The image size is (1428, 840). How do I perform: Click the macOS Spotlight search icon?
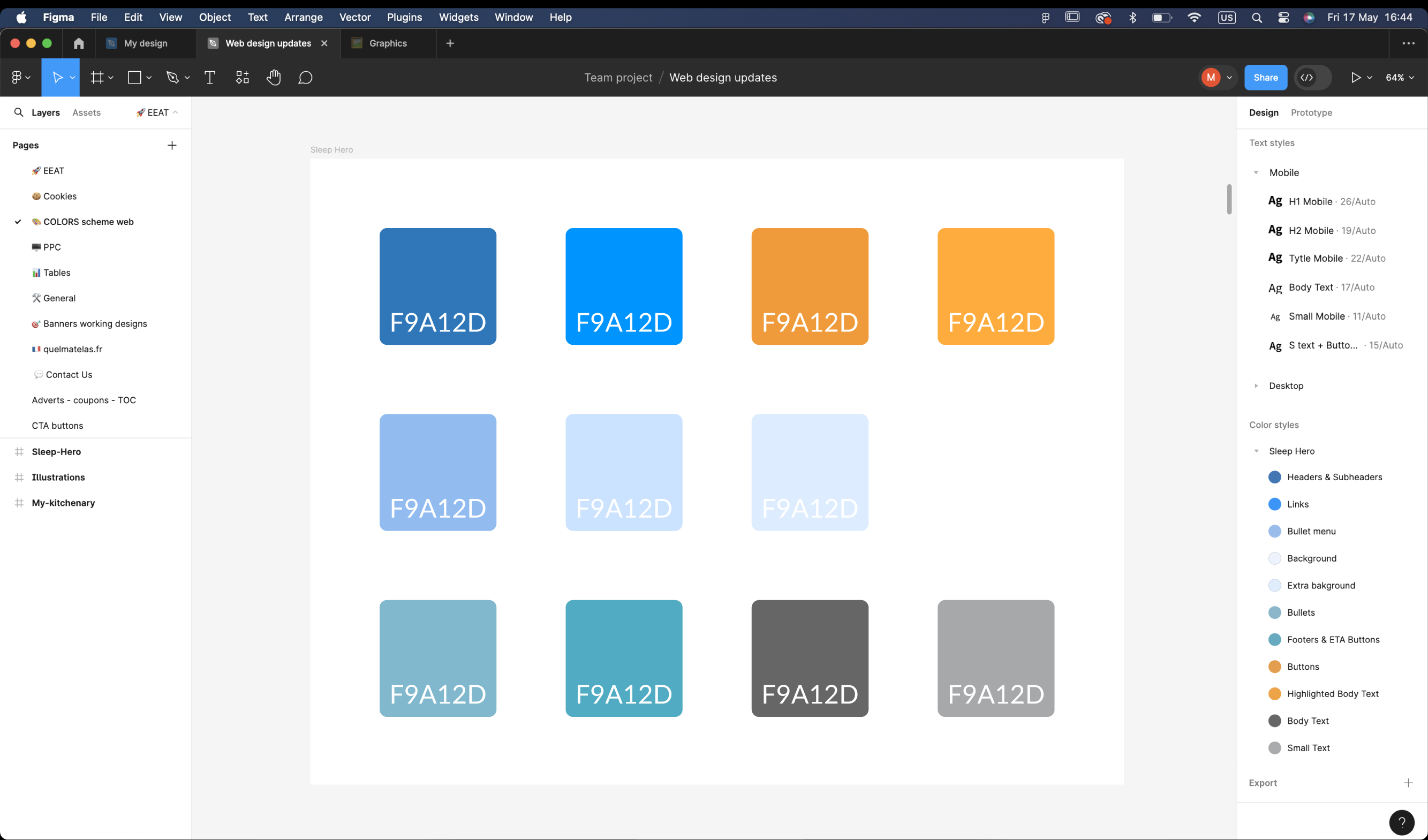click(1256, 18)
